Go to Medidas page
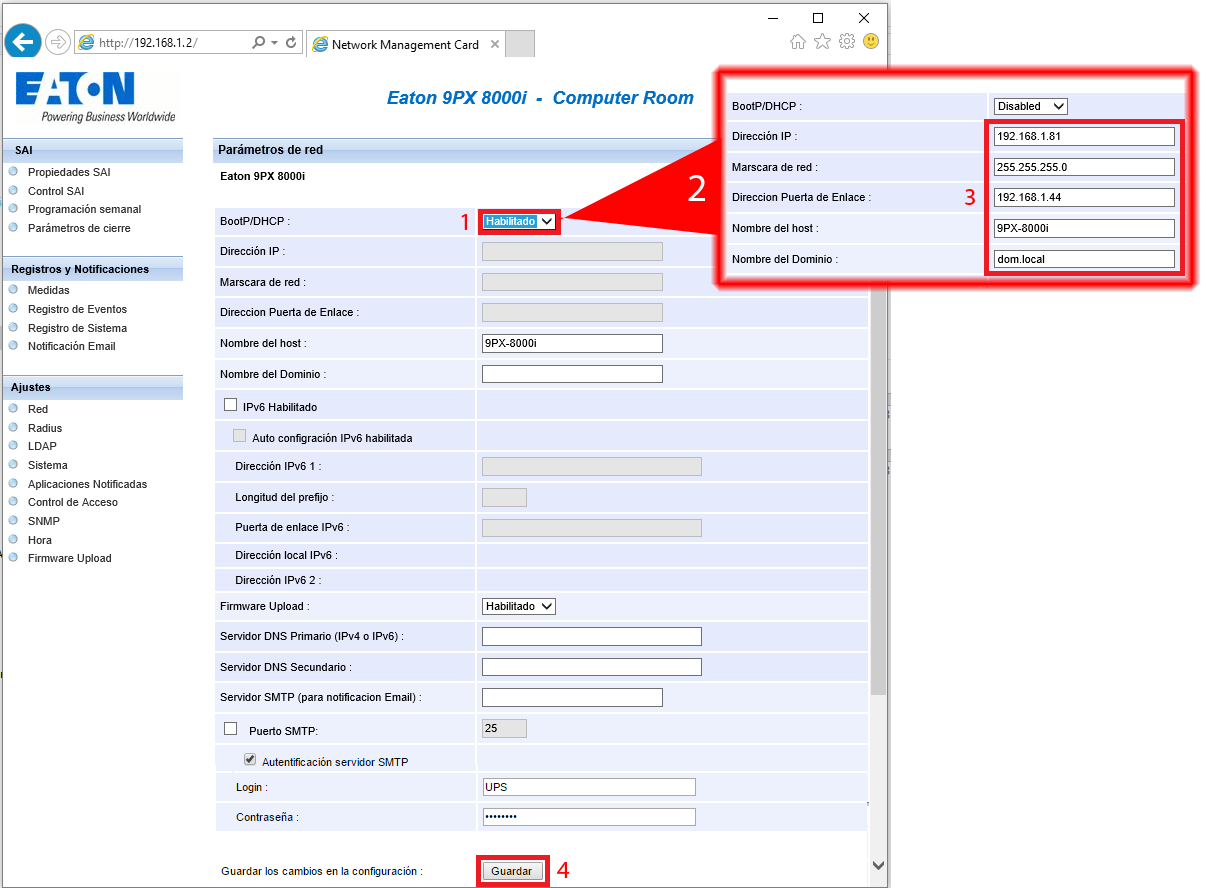The image size is (1206, 888). [x=49, y=290]
